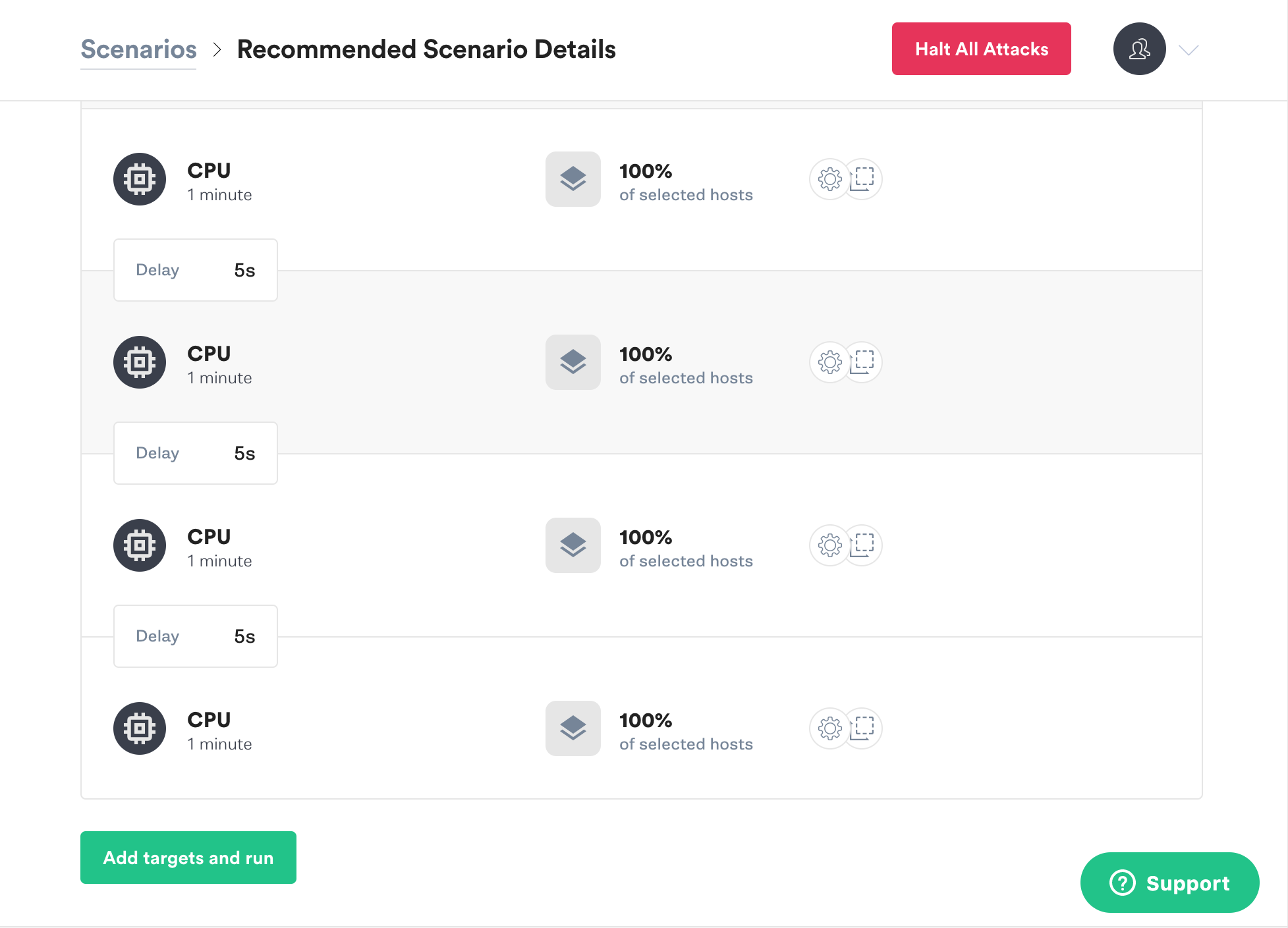Click the fourth CPU attack title
The width and height of the screenshot is (1288, 928).
pos(209,720)
